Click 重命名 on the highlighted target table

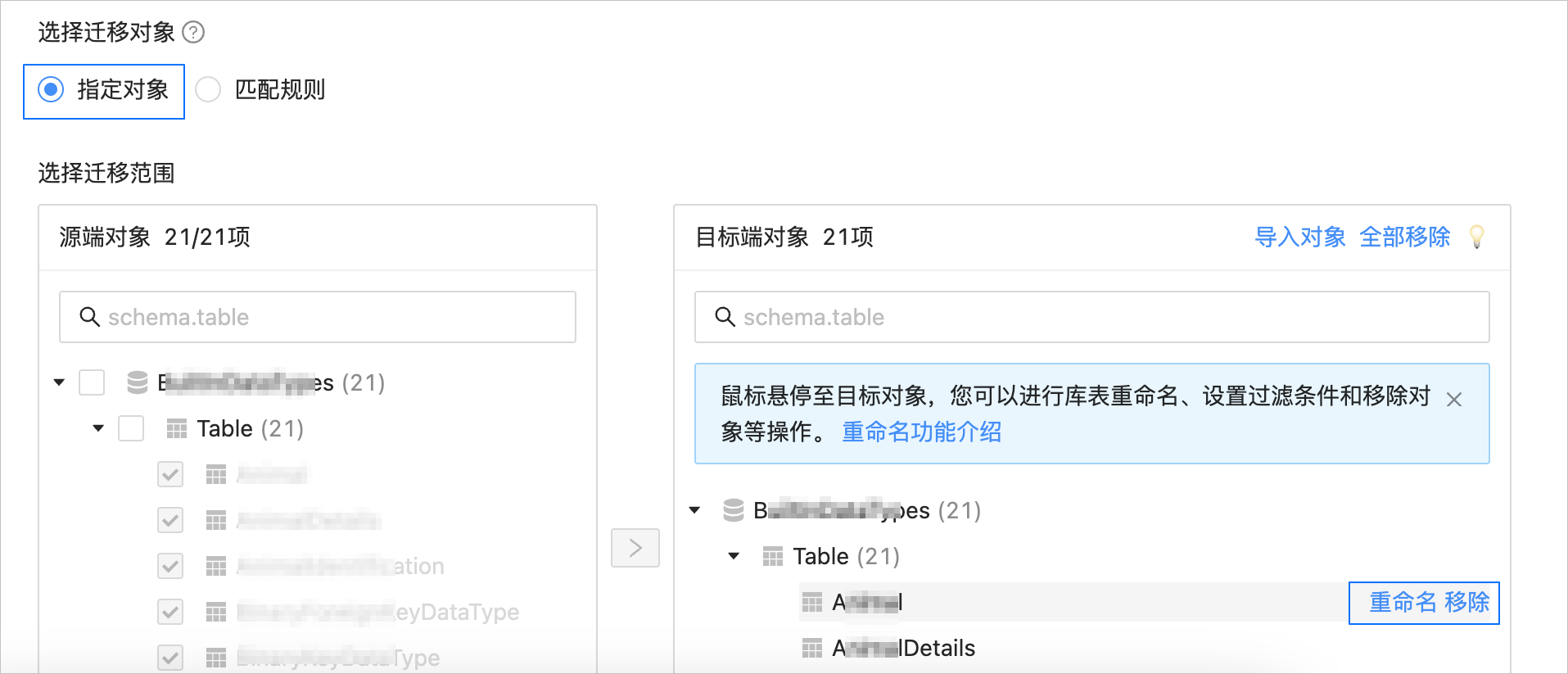tap(1403, 603)
